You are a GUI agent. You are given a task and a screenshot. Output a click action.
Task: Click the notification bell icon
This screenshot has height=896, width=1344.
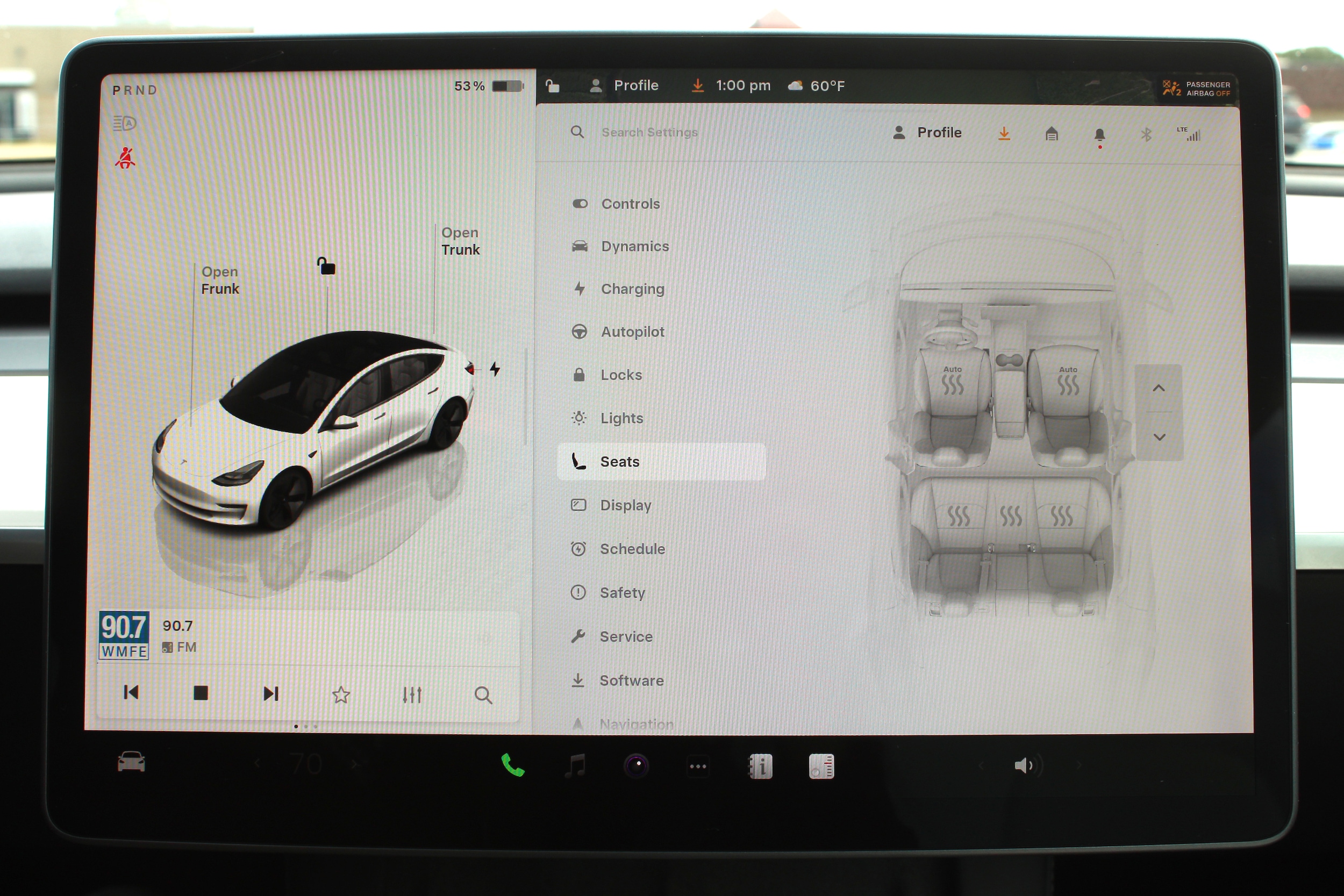click(1099, 135)
